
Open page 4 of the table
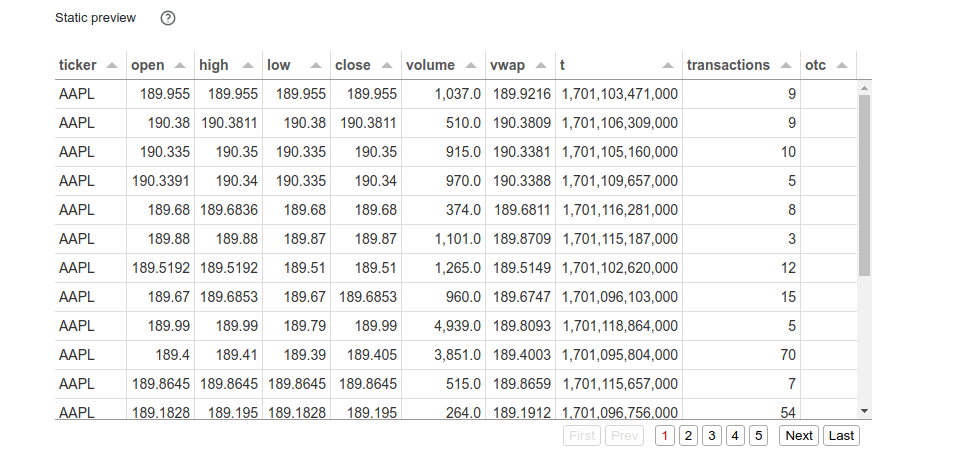(735, 435)
